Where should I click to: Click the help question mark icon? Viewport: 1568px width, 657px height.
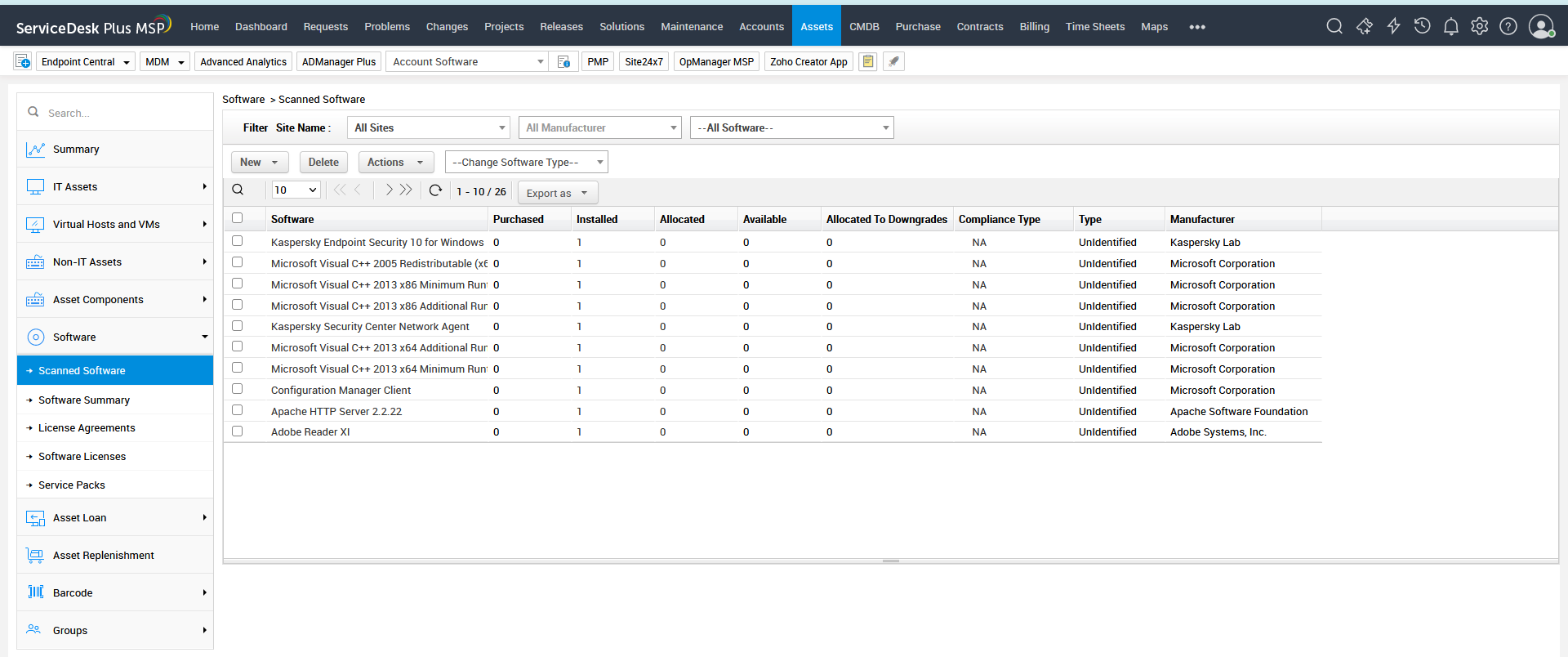[1508, 26]
